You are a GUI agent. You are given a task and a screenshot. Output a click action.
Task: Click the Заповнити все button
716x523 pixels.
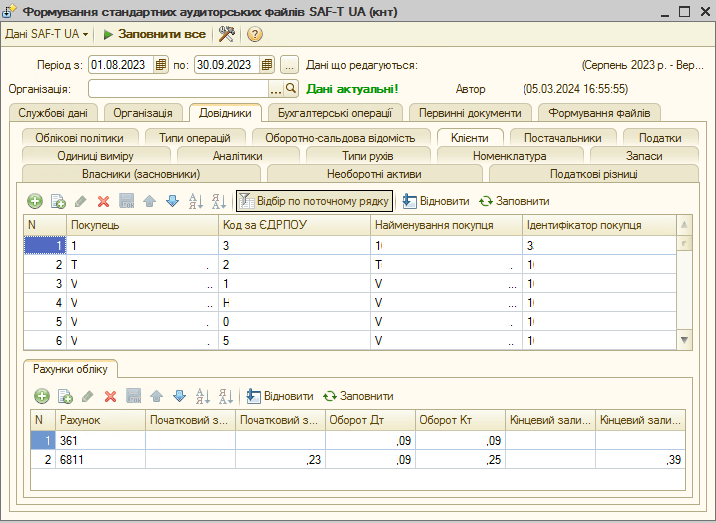coord(154,34)
